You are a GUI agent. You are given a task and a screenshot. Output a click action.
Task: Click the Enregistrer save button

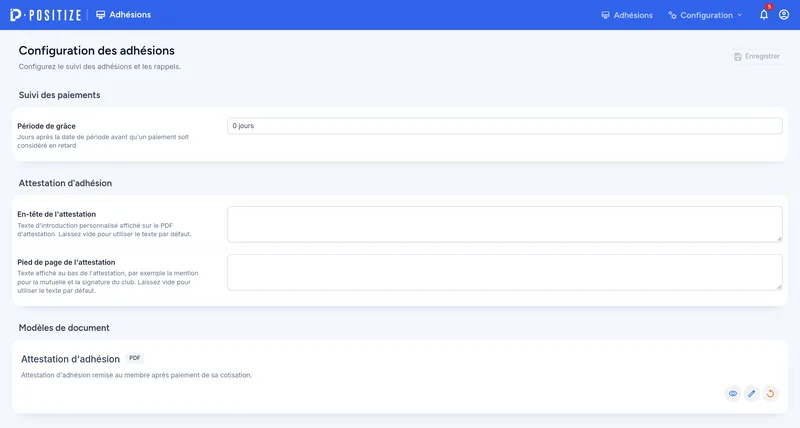click(x=757, y=56)
